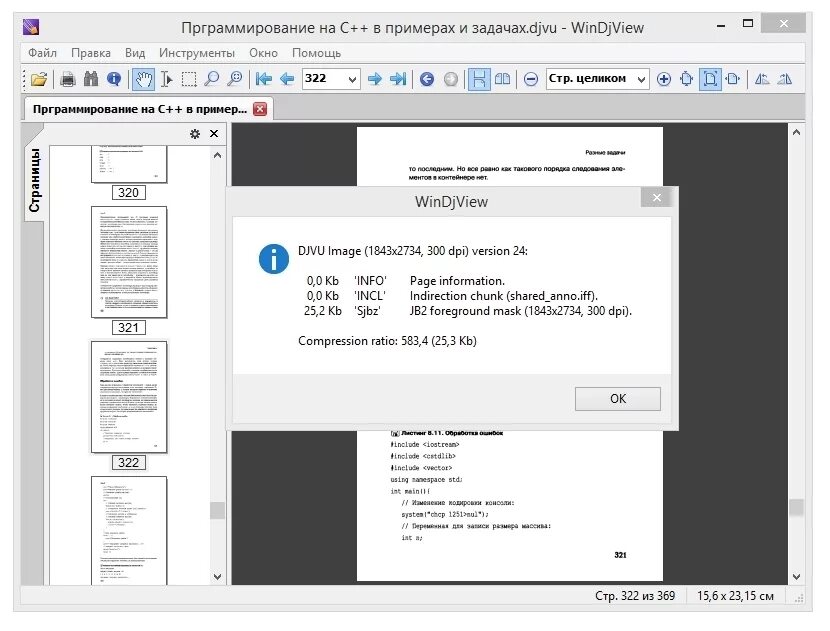Click the WinDjView app icon in title bar
Image resolution: width=830 pixels, height=631 pixels.
[31, 26]
